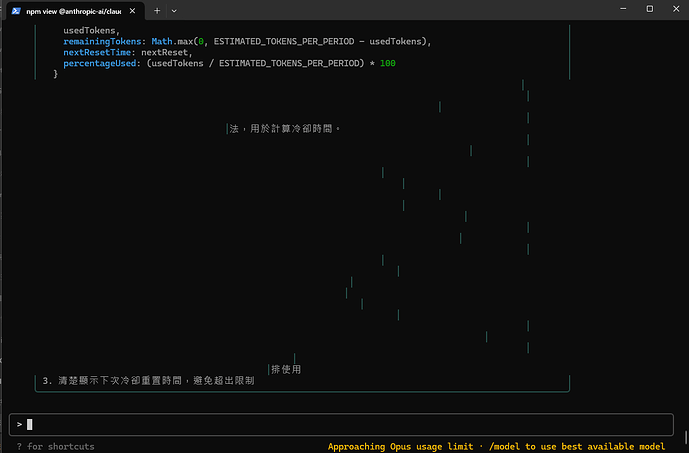Screen dimensions: 689x453
Task: Close the npm view tab
Action: click(x=132, y=11)
